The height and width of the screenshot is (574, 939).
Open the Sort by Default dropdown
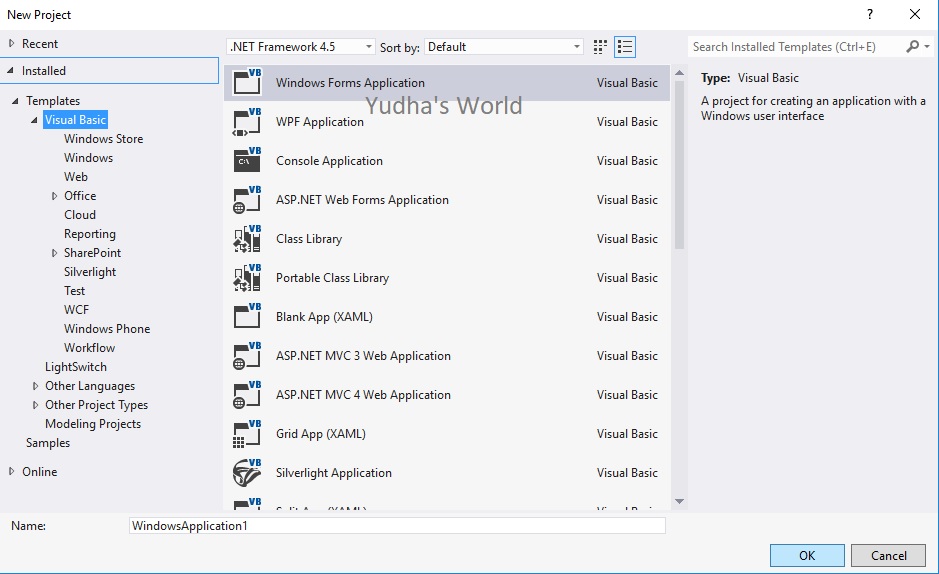(x=576, y=47)
